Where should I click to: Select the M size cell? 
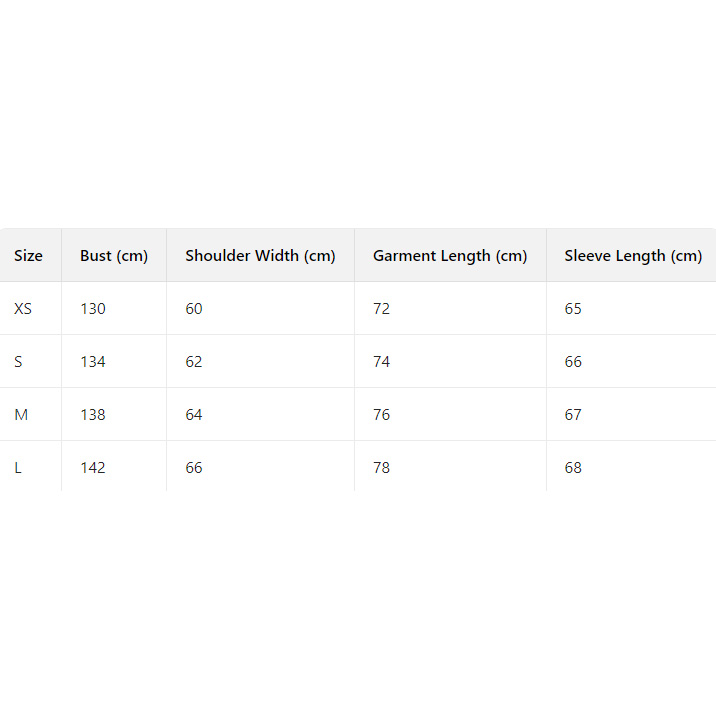click(21, 415)
